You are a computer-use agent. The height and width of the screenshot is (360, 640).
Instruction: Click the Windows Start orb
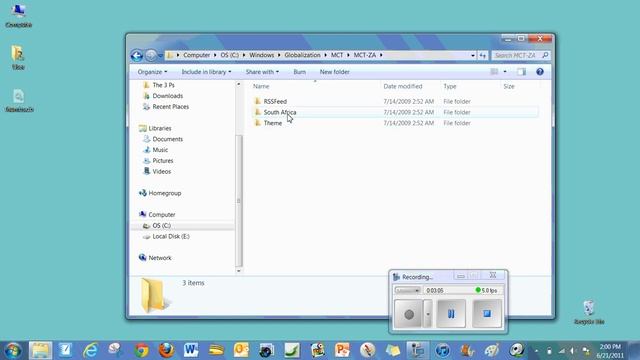[x=13, y=350]
